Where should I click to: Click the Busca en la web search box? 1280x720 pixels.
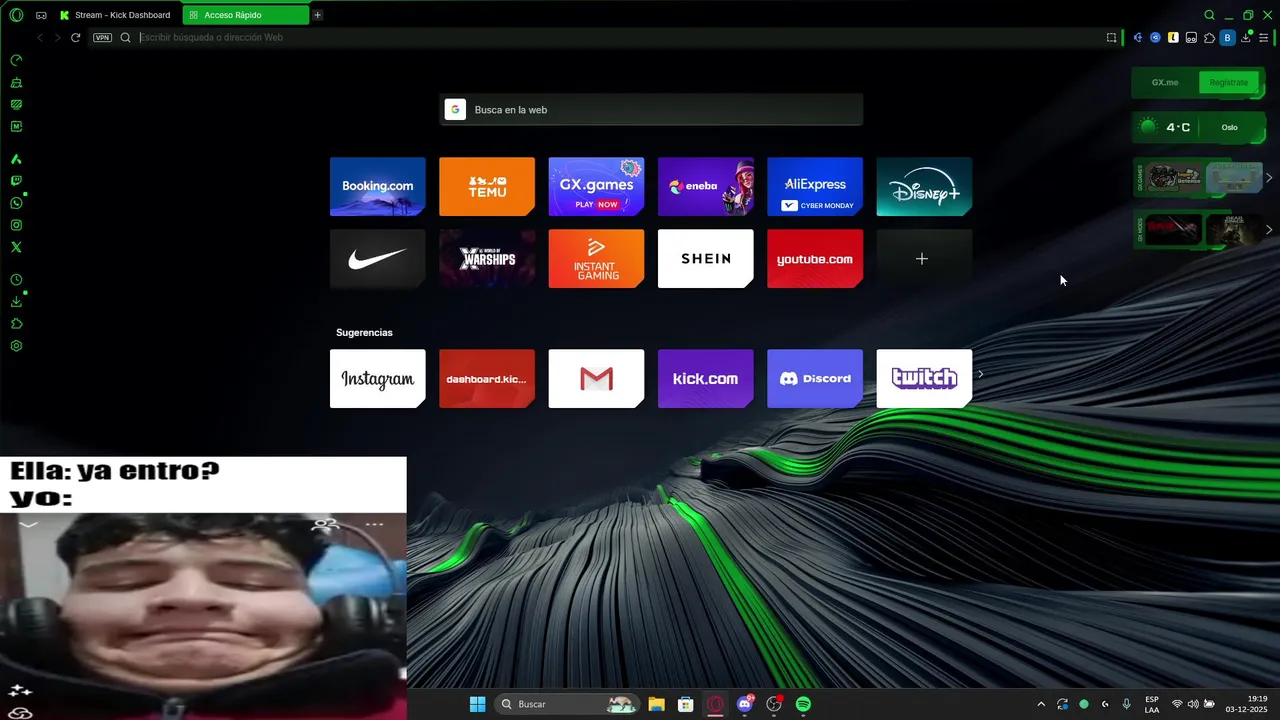click(651, 110)
